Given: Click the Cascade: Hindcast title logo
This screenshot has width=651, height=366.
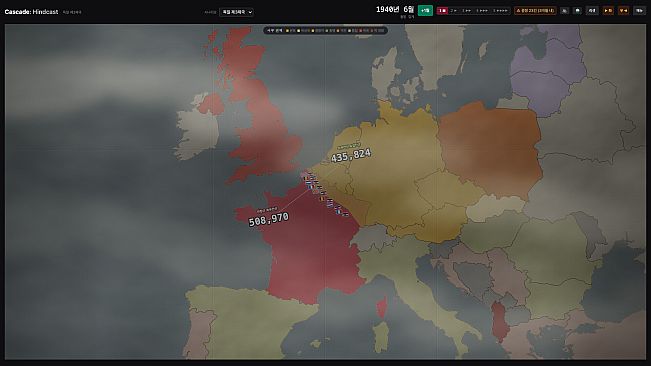Looking at the screenshot, I should point(31,12).
